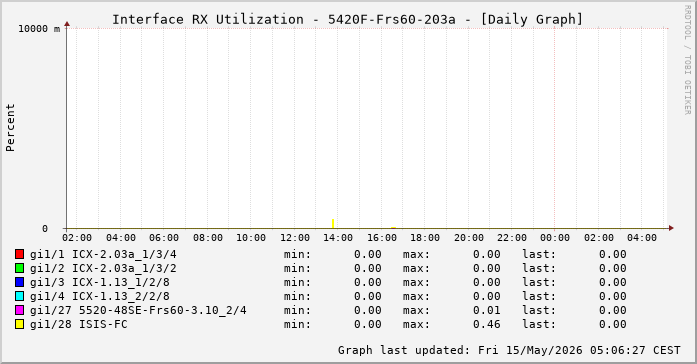Click the 14:00 x-axis time label
Image resolution: width=697 pixels, height=364 pixels.
[x=338, y=238]
